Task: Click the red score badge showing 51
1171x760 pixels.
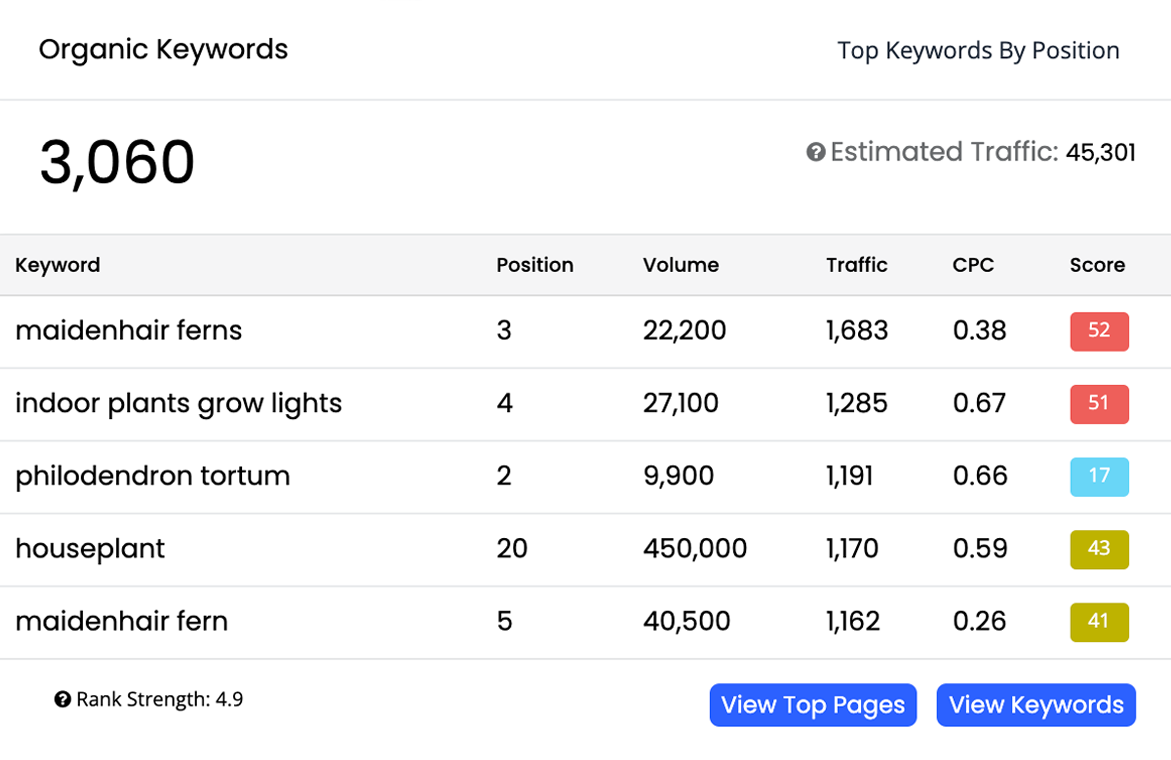Action: point(1099,404)
